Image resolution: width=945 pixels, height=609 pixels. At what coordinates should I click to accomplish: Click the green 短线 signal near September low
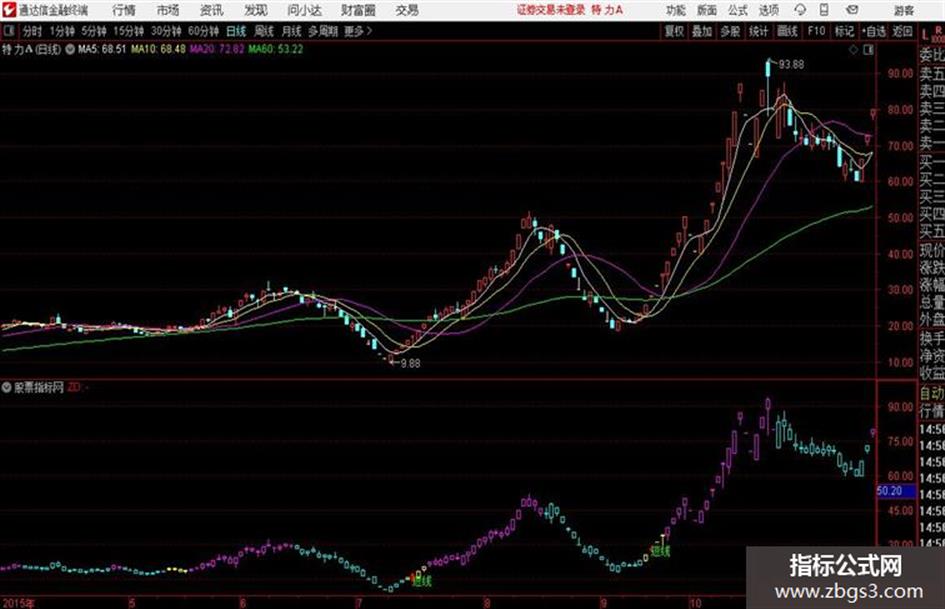point(661,551)
